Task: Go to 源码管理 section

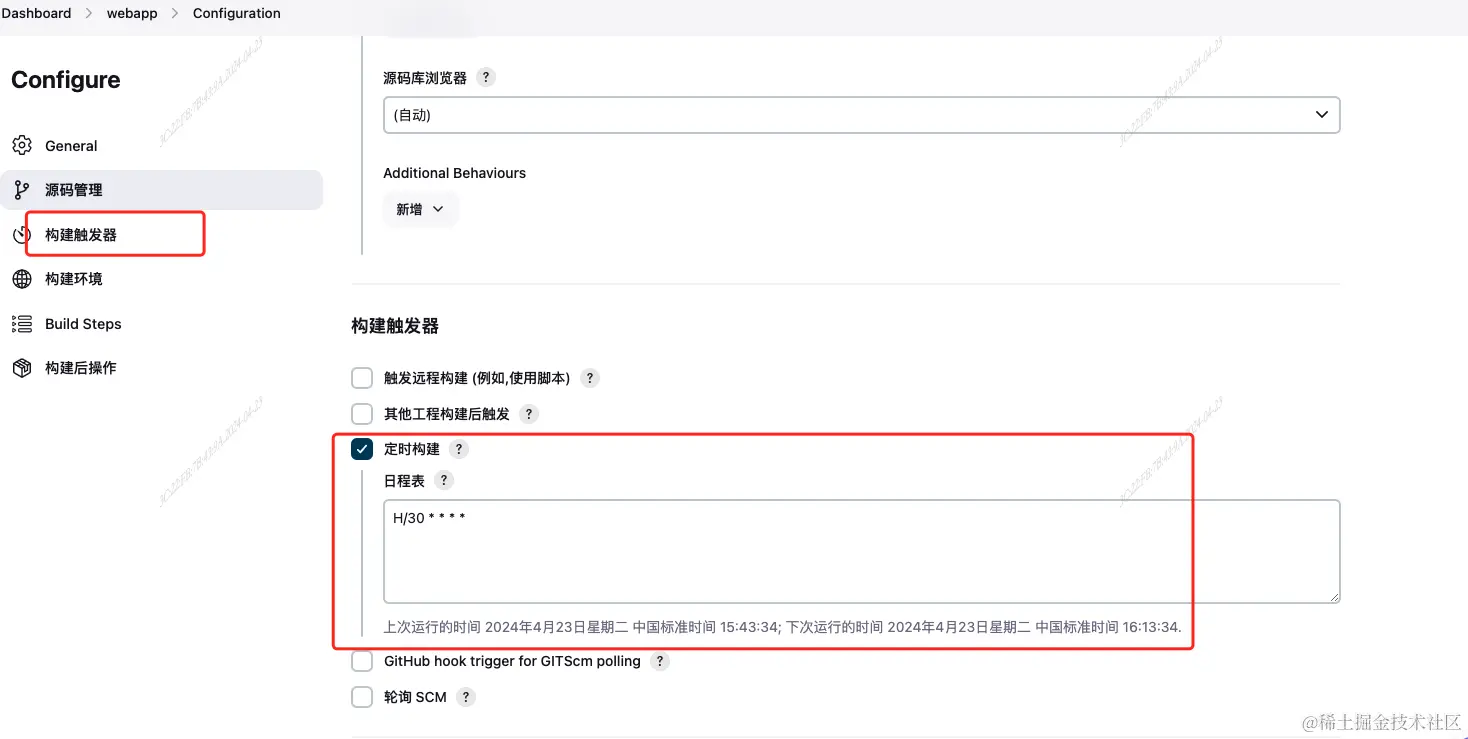Action: coord(161,190)
